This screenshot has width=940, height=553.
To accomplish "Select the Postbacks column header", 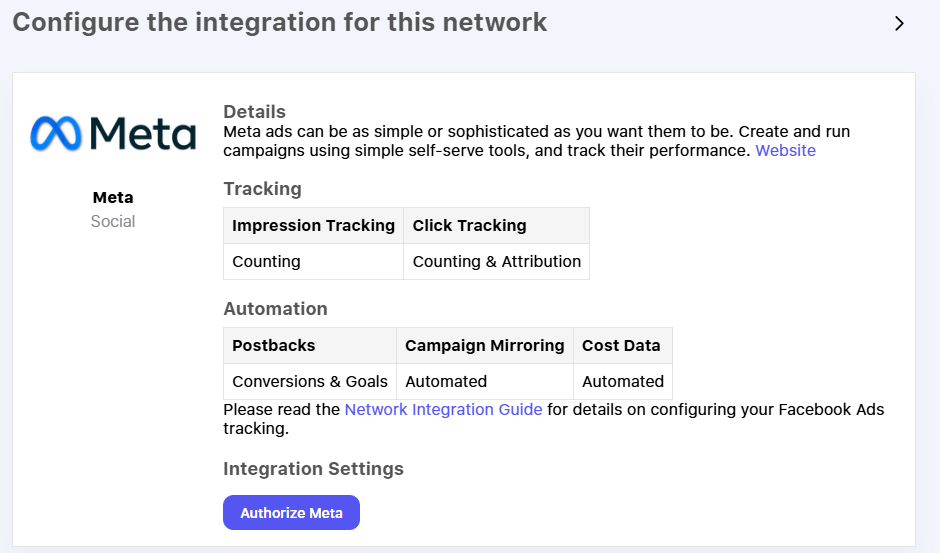I will (x=310, y=345).
